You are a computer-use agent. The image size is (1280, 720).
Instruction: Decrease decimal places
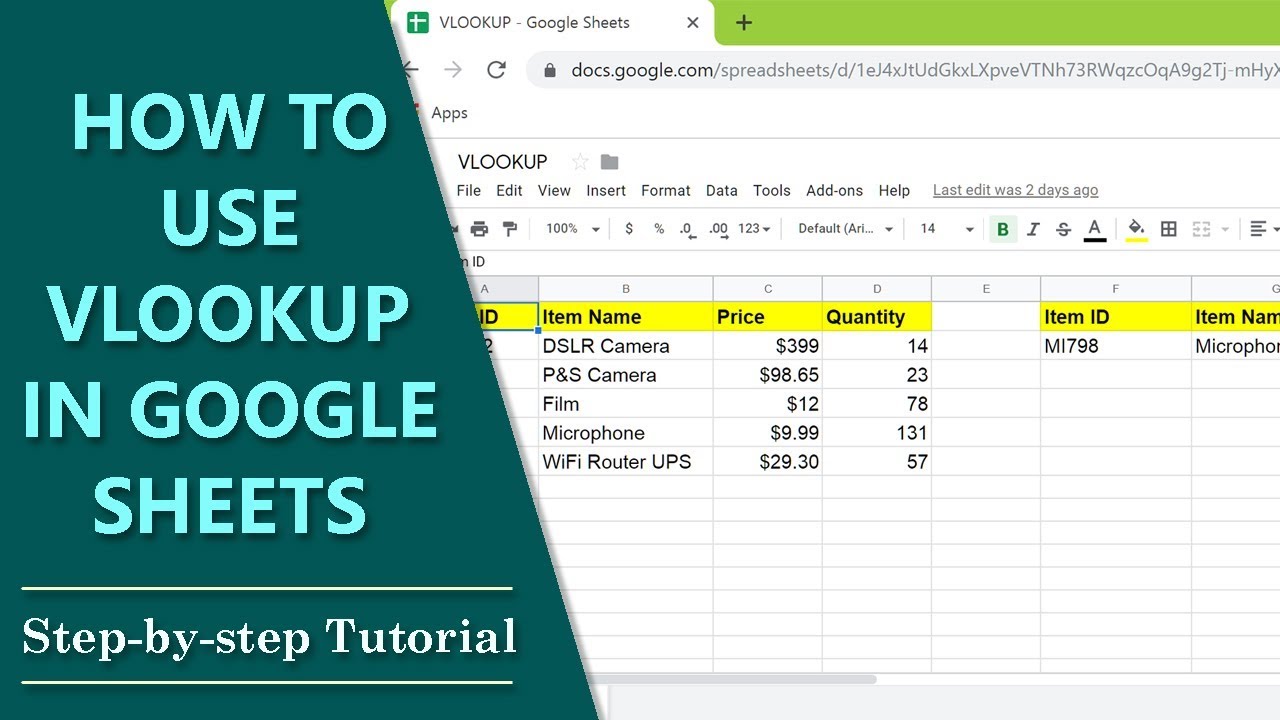(687, 229)
